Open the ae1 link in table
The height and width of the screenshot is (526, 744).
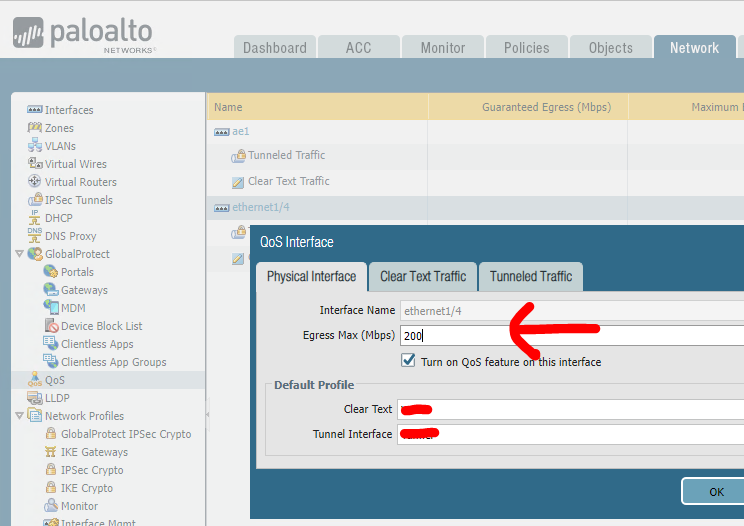(241, 131)
